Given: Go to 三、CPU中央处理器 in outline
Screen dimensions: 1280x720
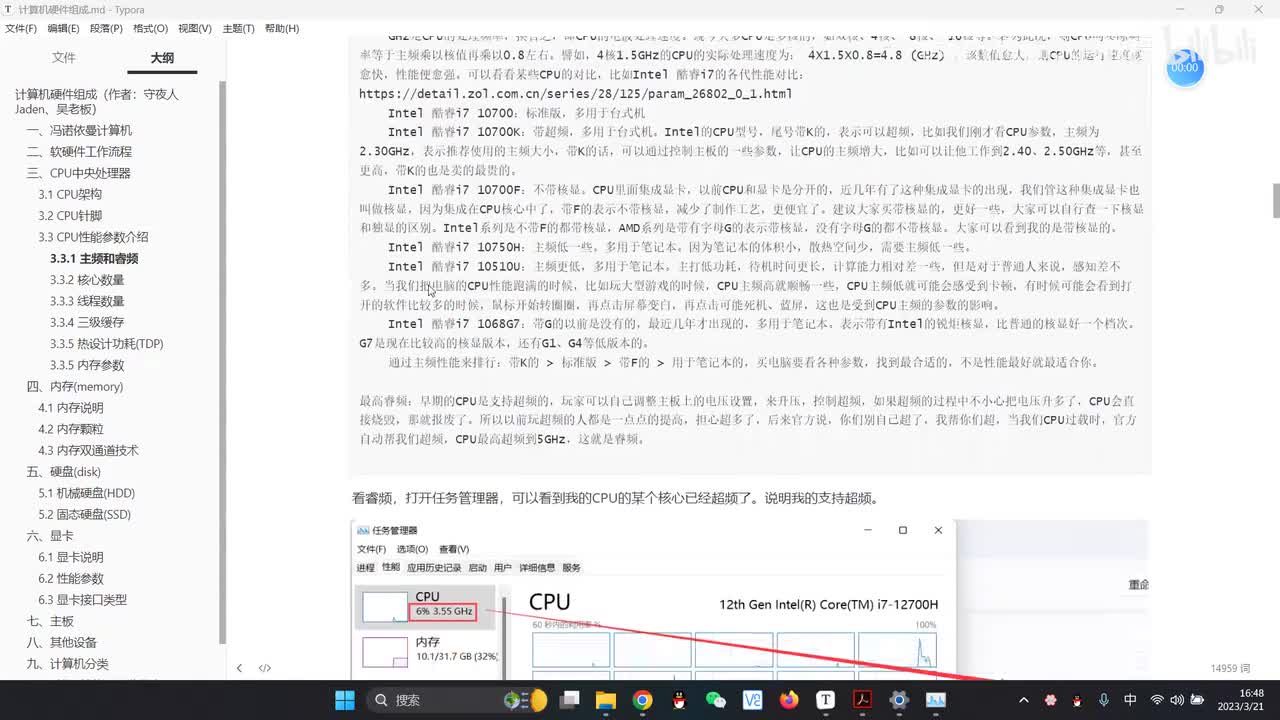Looking at the screenshot, I should [78, 173].
